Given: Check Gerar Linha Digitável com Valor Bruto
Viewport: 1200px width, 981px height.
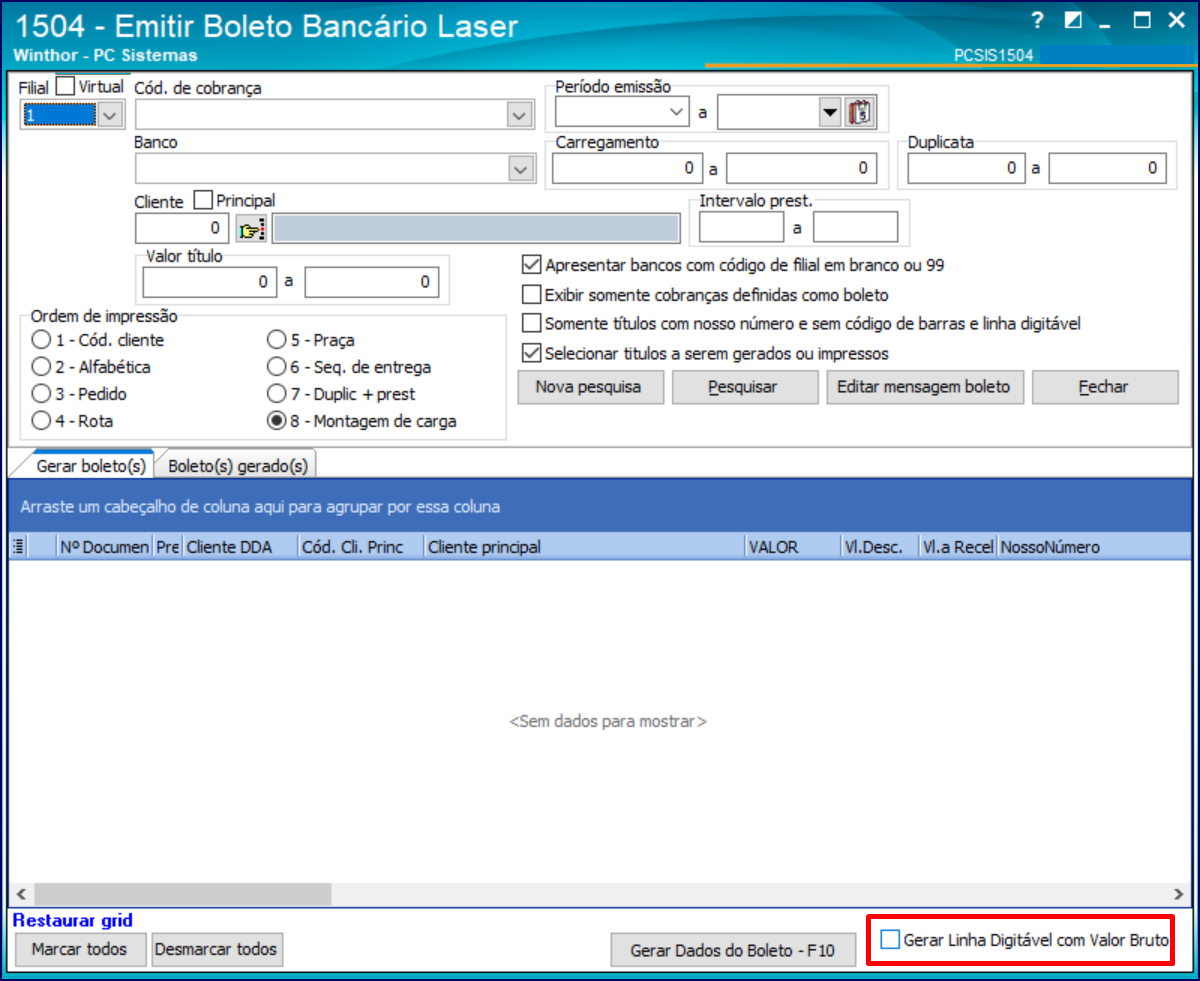Looking at the screenshot, I should pyautogui.click(x=890, y=939).
